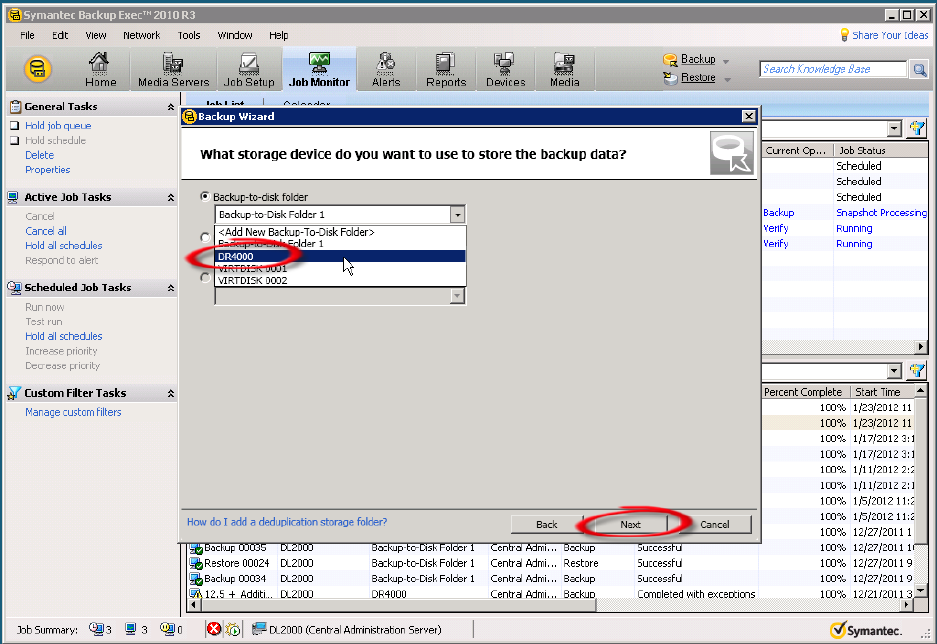This screenshot has height=644, width=937.
Task: Click the Scheduled Job Tasks icon
Action: point(14,288)
